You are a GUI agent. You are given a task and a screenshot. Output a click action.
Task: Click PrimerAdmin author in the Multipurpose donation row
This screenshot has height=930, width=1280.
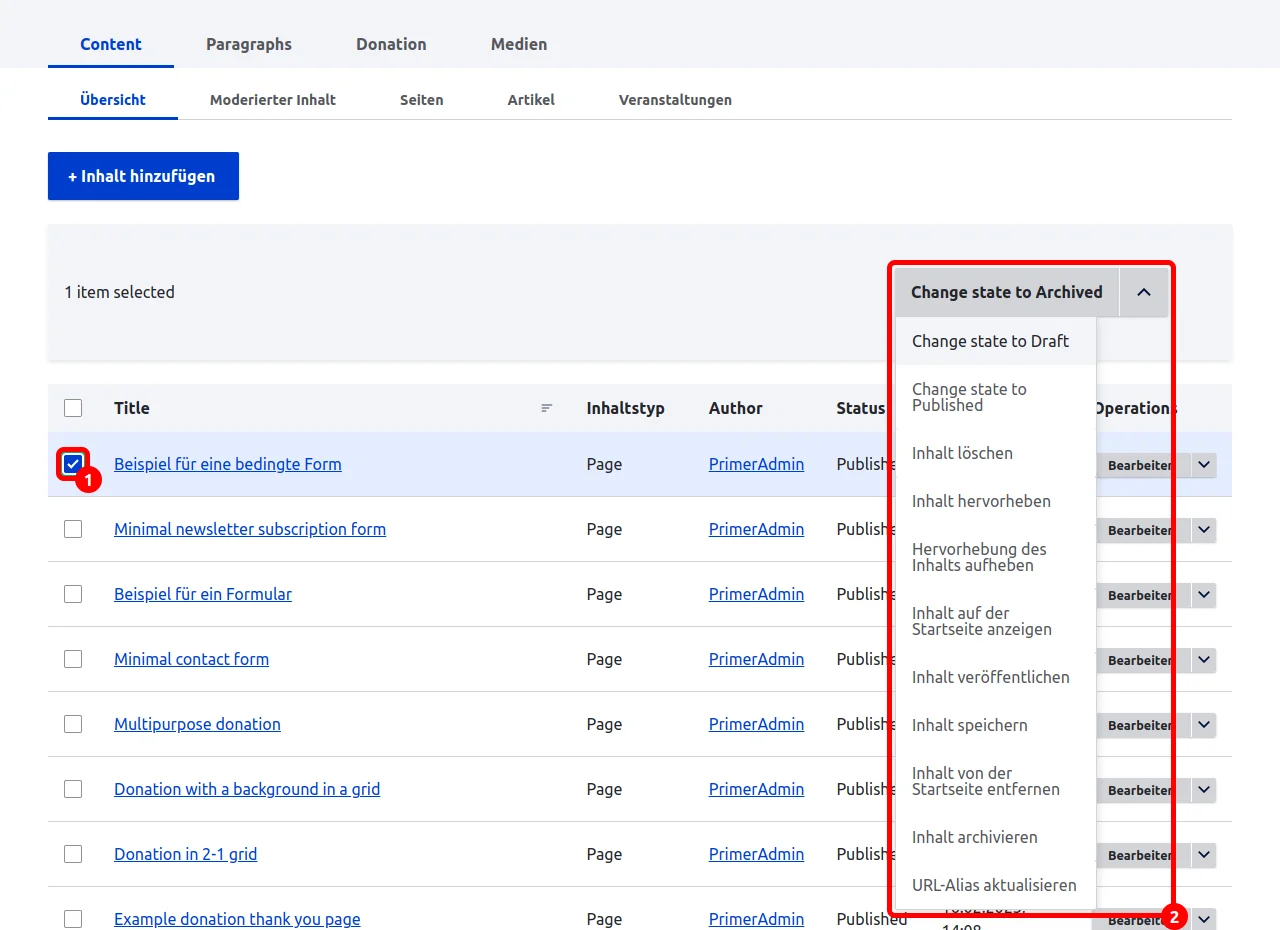coord(756,724)
